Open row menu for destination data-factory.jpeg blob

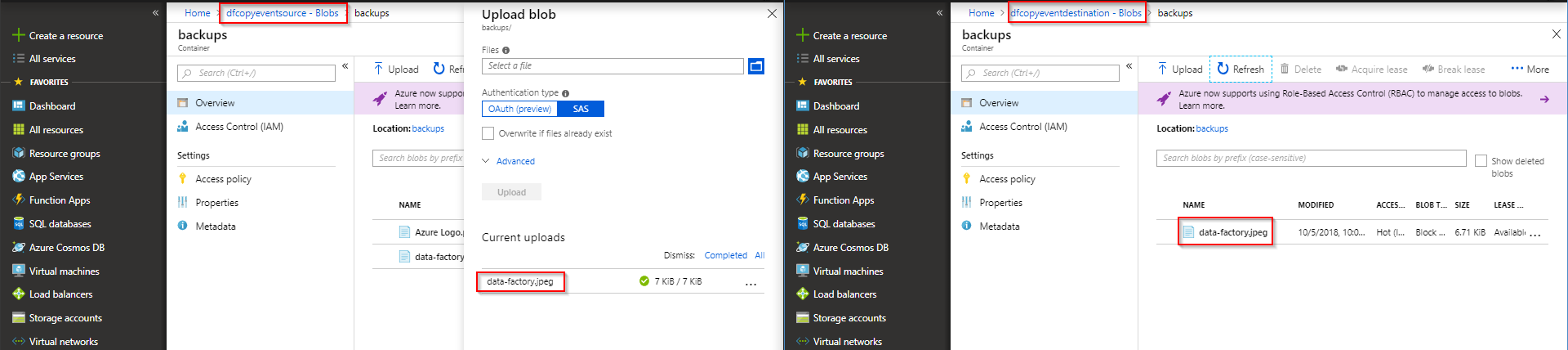1535,234
